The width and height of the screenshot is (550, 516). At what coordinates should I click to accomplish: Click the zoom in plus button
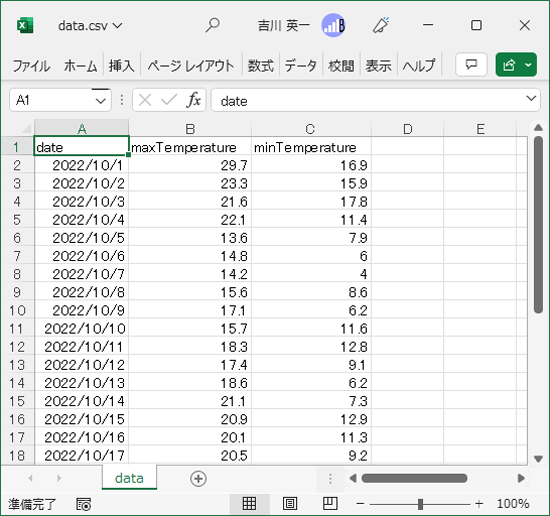[479, 504]
